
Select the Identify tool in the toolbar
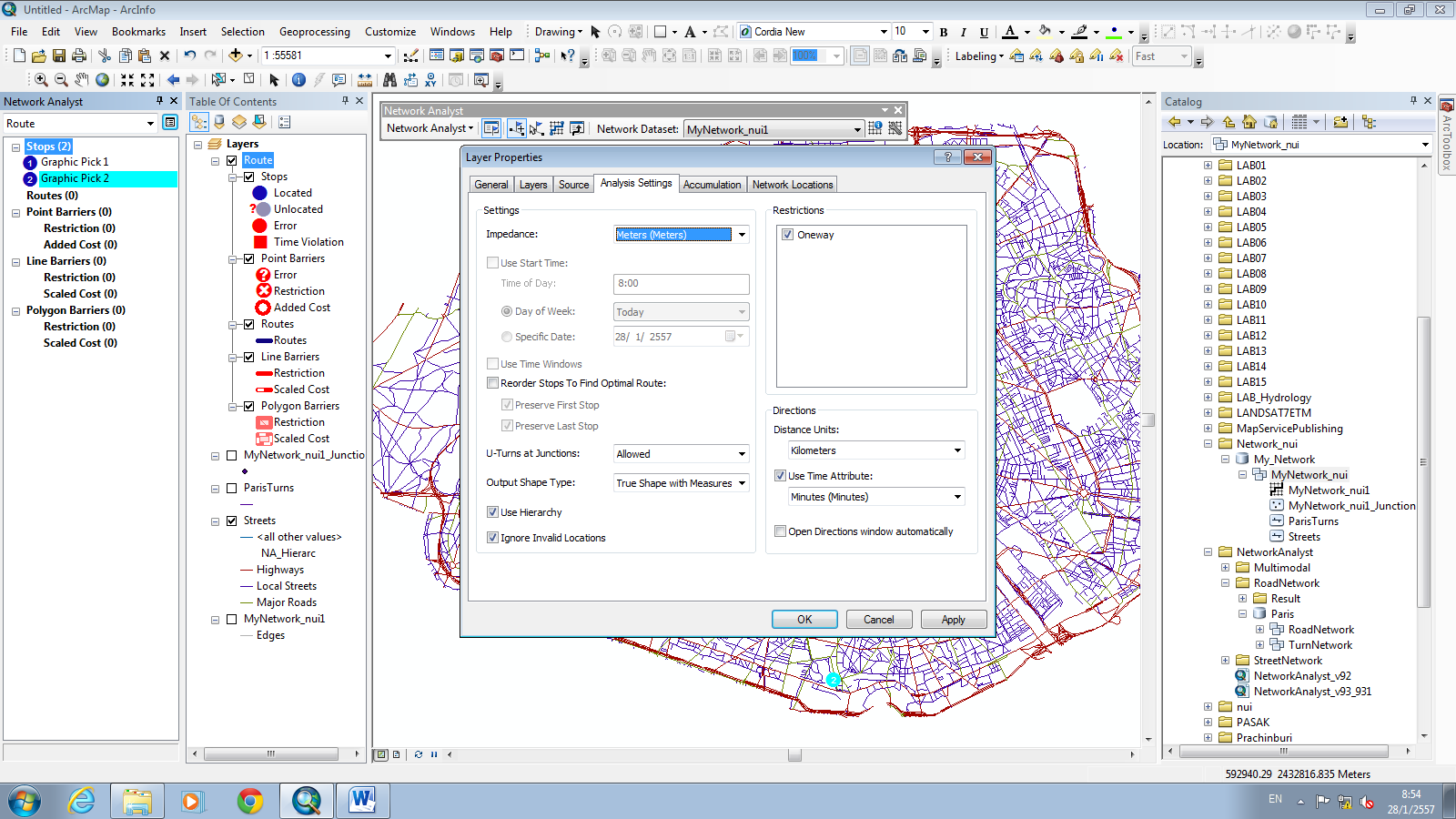pyautogui.click(x=298, y=80)
